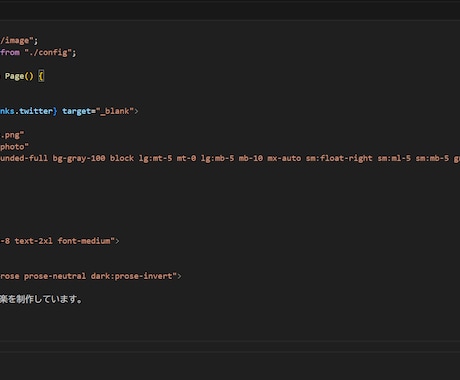Image resolution: width=460 pixels, height=380 pixels.
Task: Click the prose-neutral class name
Action: click(x=55, y=276)
